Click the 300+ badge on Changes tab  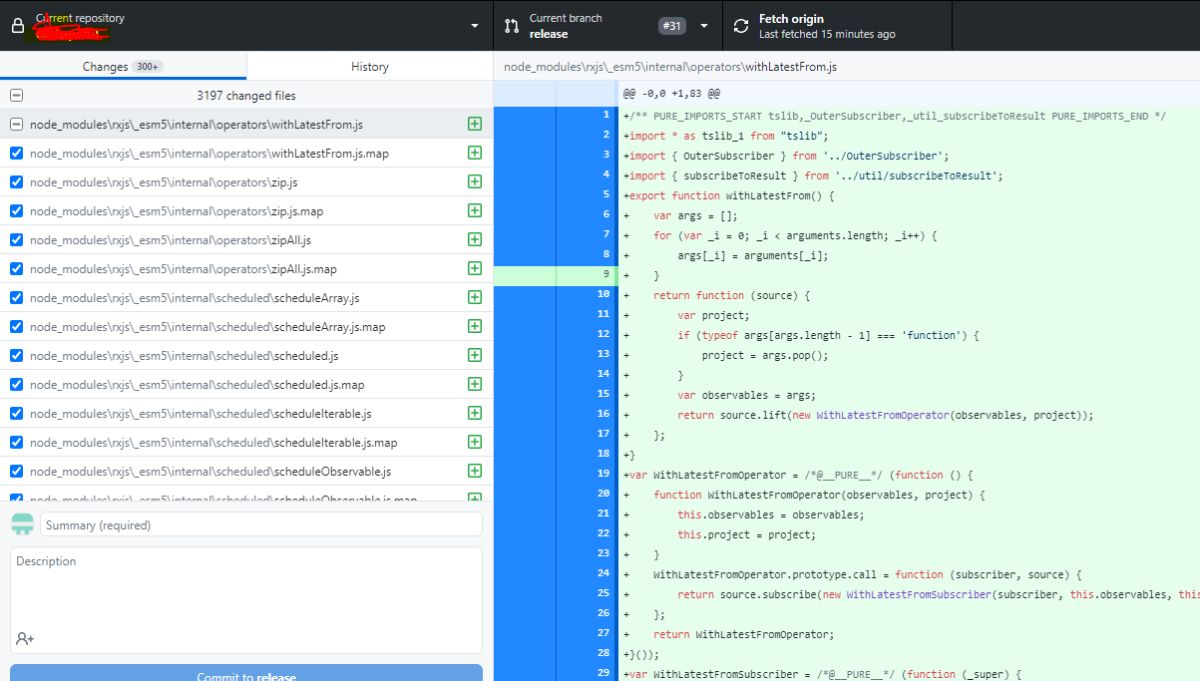click(148, 66)
